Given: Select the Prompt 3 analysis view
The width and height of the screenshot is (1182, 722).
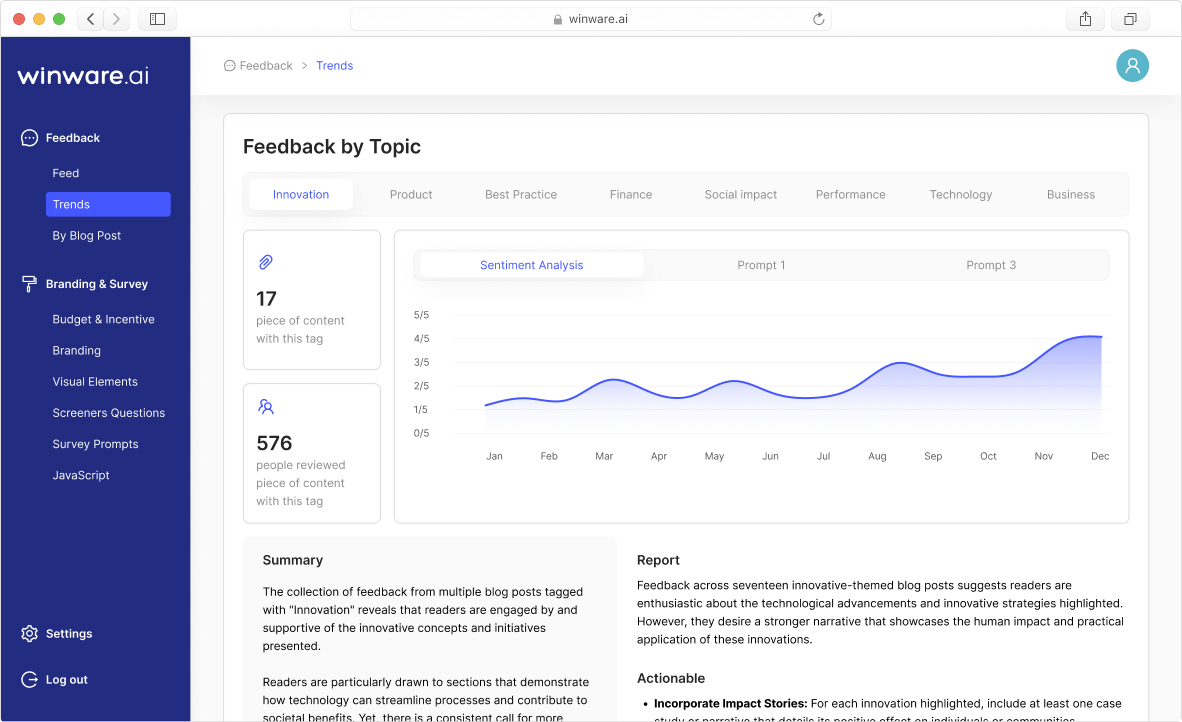Looking at the screenshot, I should click(991, 265).
